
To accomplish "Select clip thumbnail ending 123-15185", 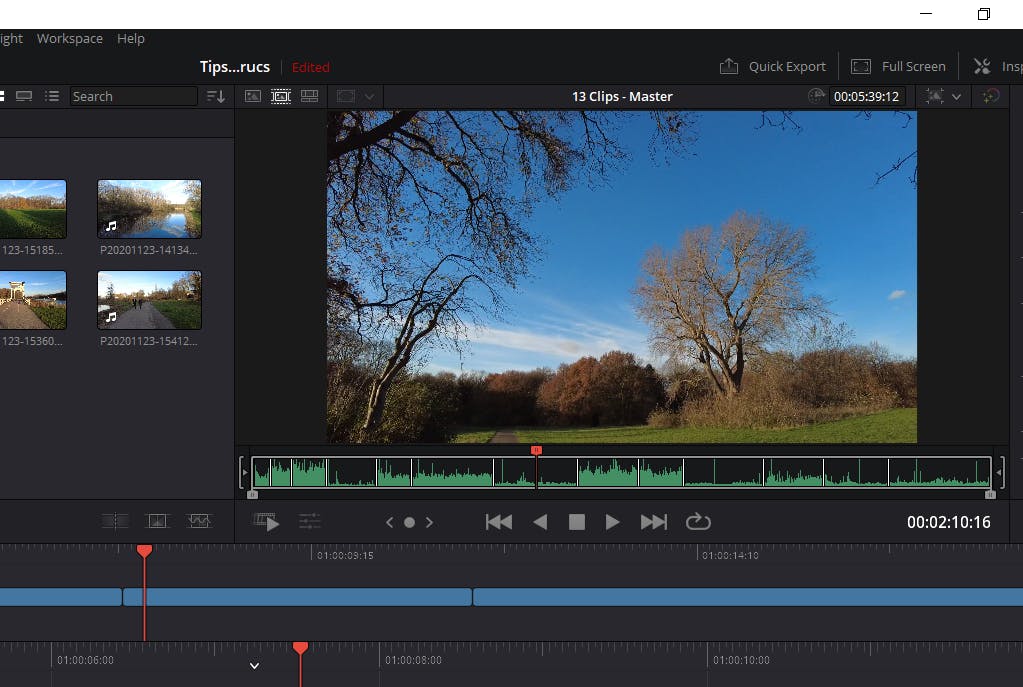I will click(33, 209).
